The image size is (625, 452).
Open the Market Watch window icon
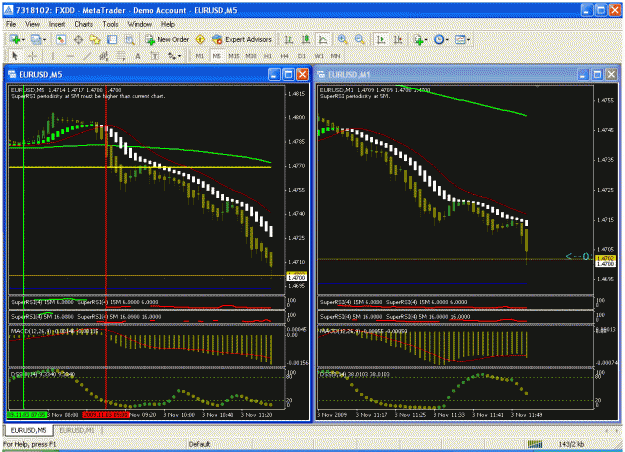(61, 39)
